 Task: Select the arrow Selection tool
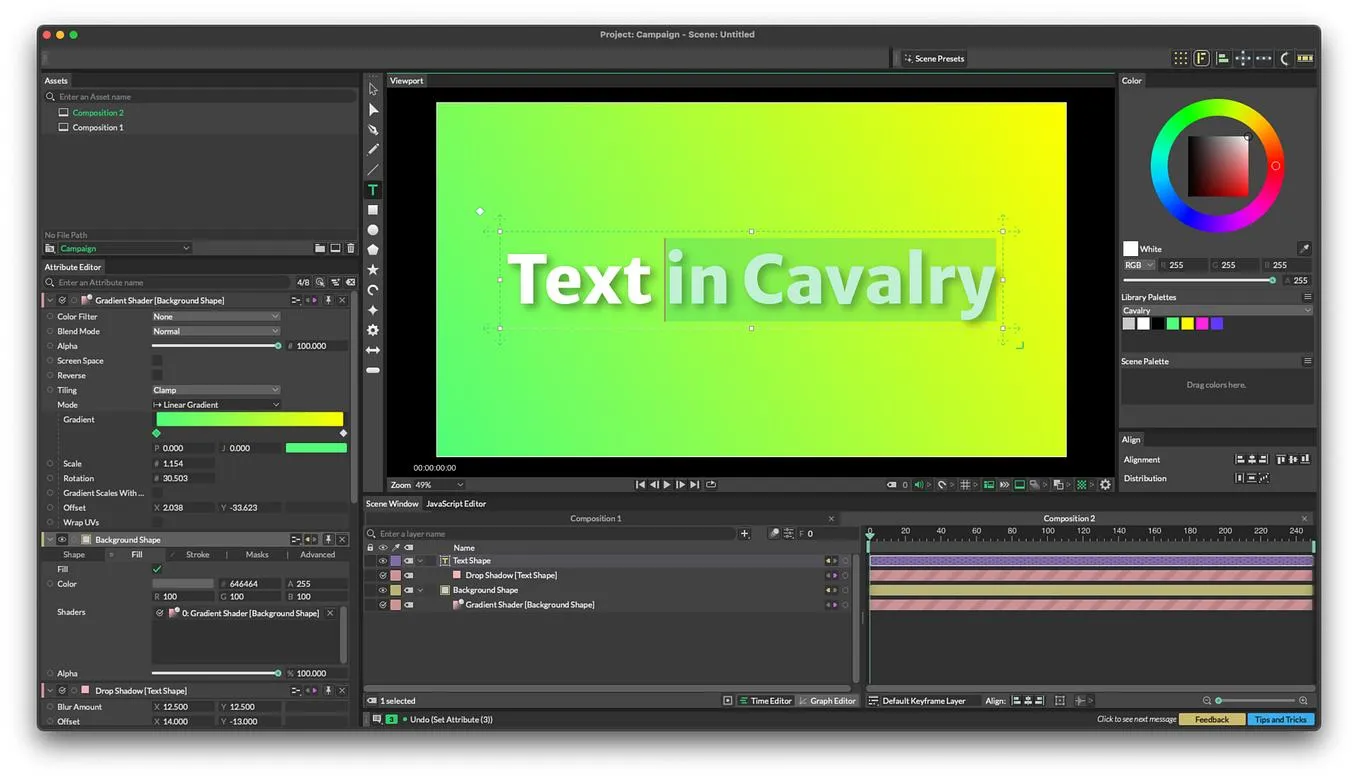point(373,90)
